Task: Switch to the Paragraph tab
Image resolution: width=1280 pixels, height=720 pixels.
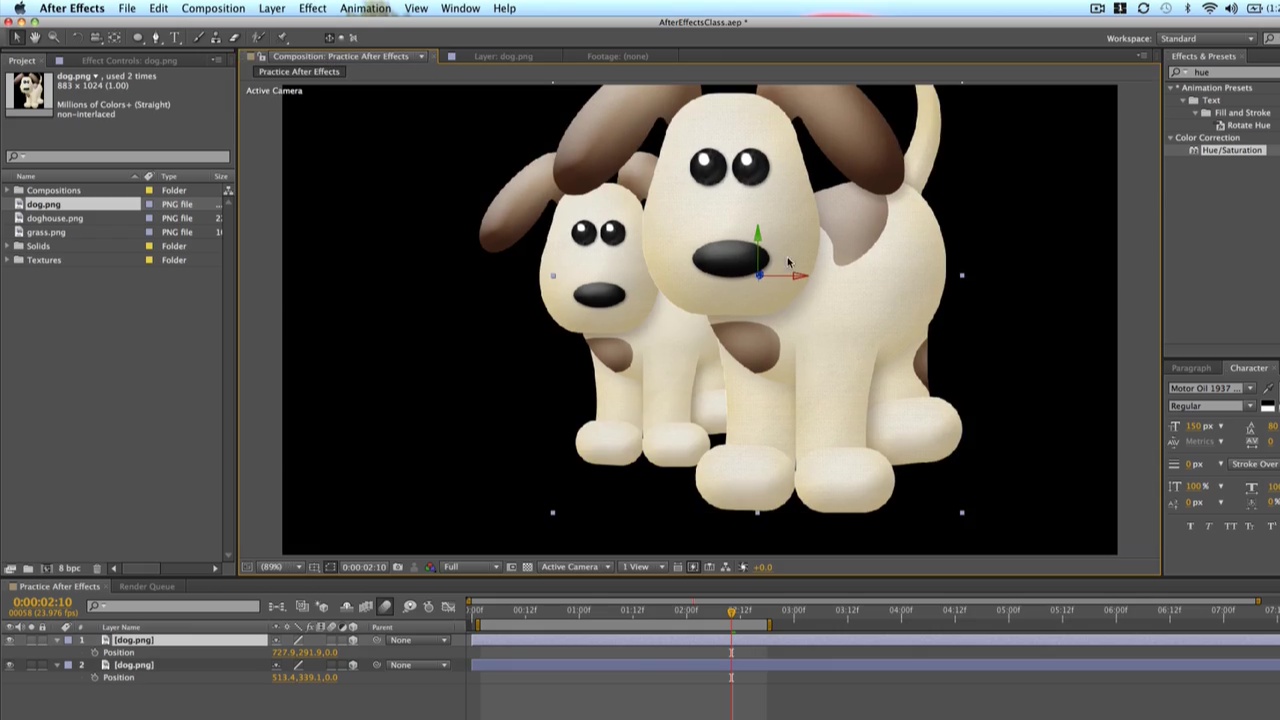Action: [1191, 368]
